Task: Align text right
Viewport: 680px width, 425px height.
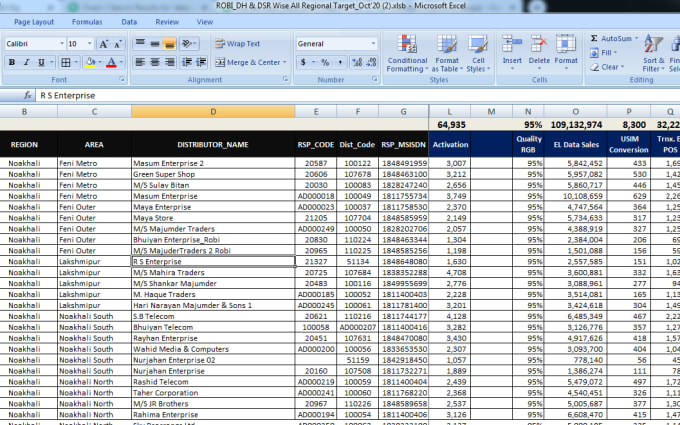Action: [x=170, y=62]
